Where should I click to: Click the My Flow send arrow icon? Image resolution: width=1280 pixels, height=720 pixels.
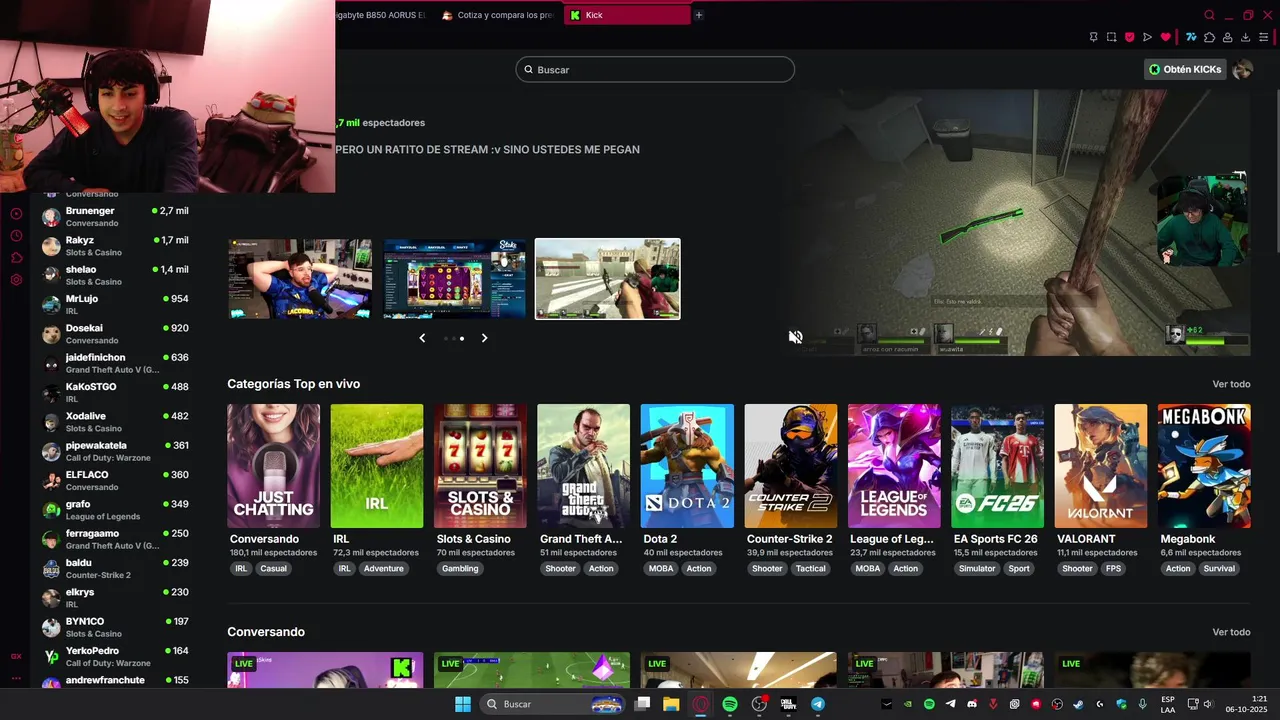[1147, 37]
